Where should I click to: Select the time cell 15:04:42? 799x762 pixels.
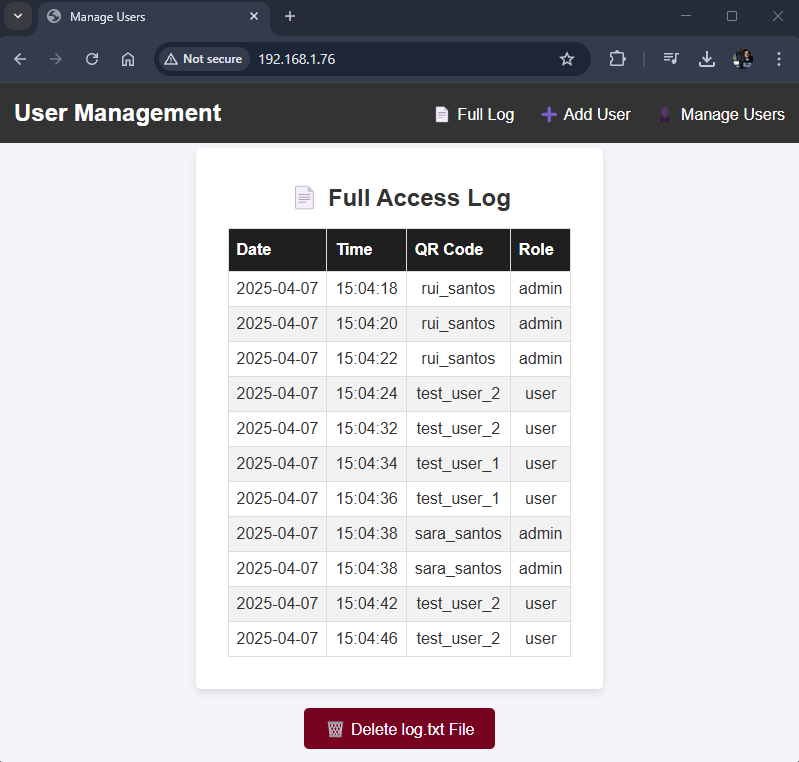366,603
